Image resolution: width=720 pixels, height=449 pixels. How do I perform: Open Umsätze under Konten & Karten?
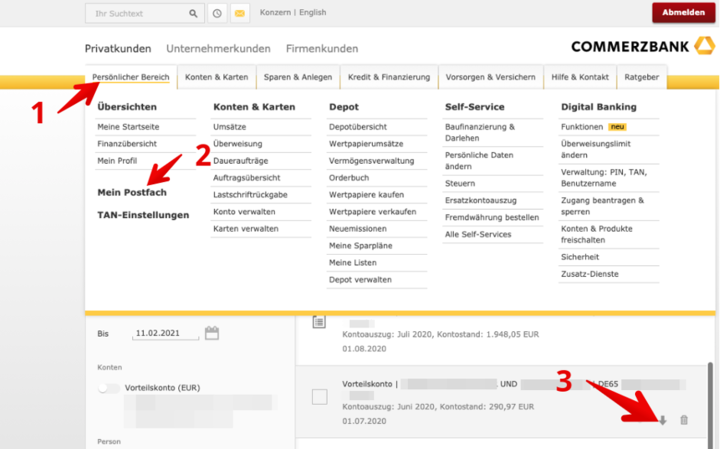point(230,127)
